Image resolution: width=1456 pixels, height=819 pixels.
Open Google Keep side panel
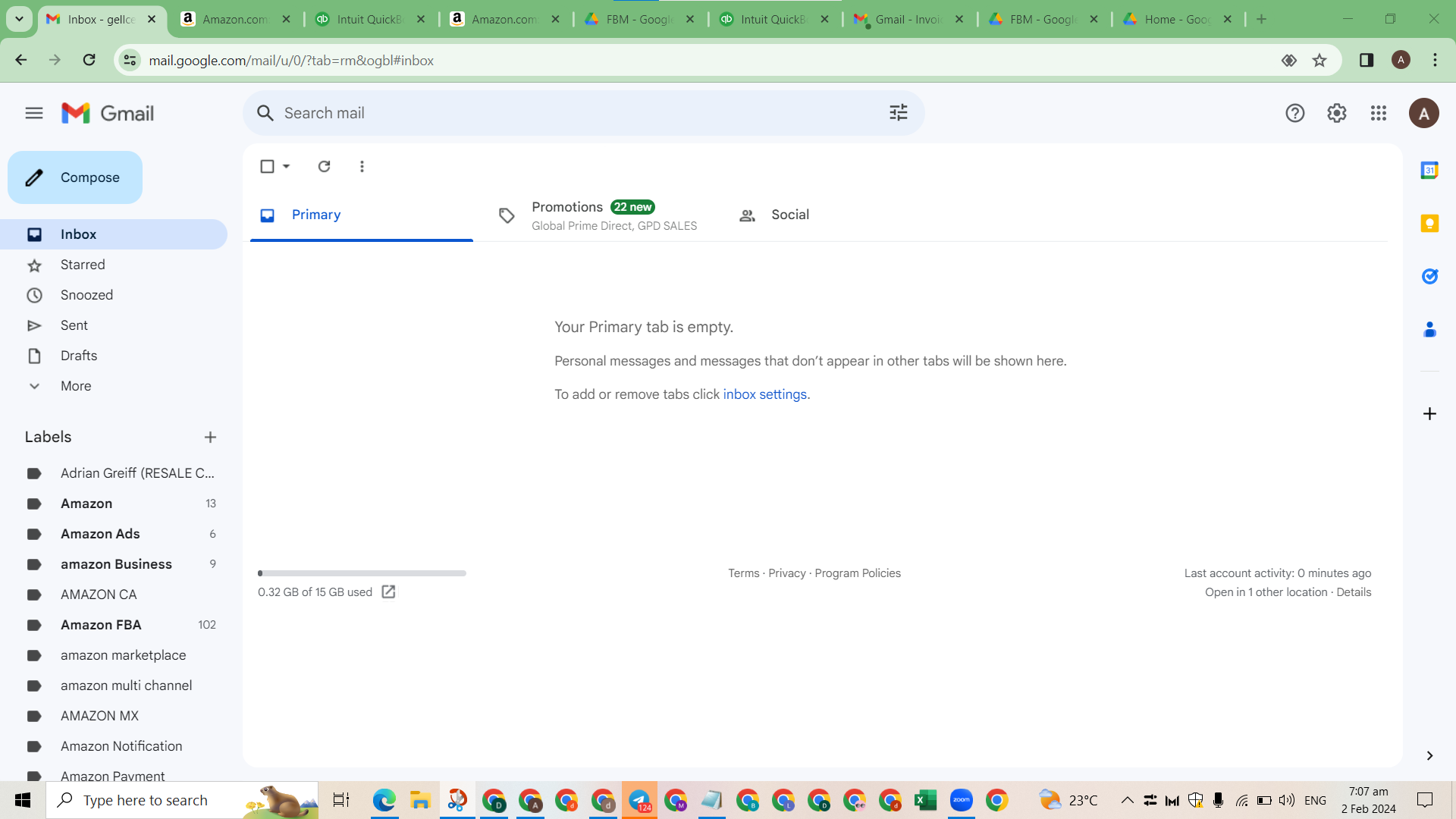coord(1429,223)
